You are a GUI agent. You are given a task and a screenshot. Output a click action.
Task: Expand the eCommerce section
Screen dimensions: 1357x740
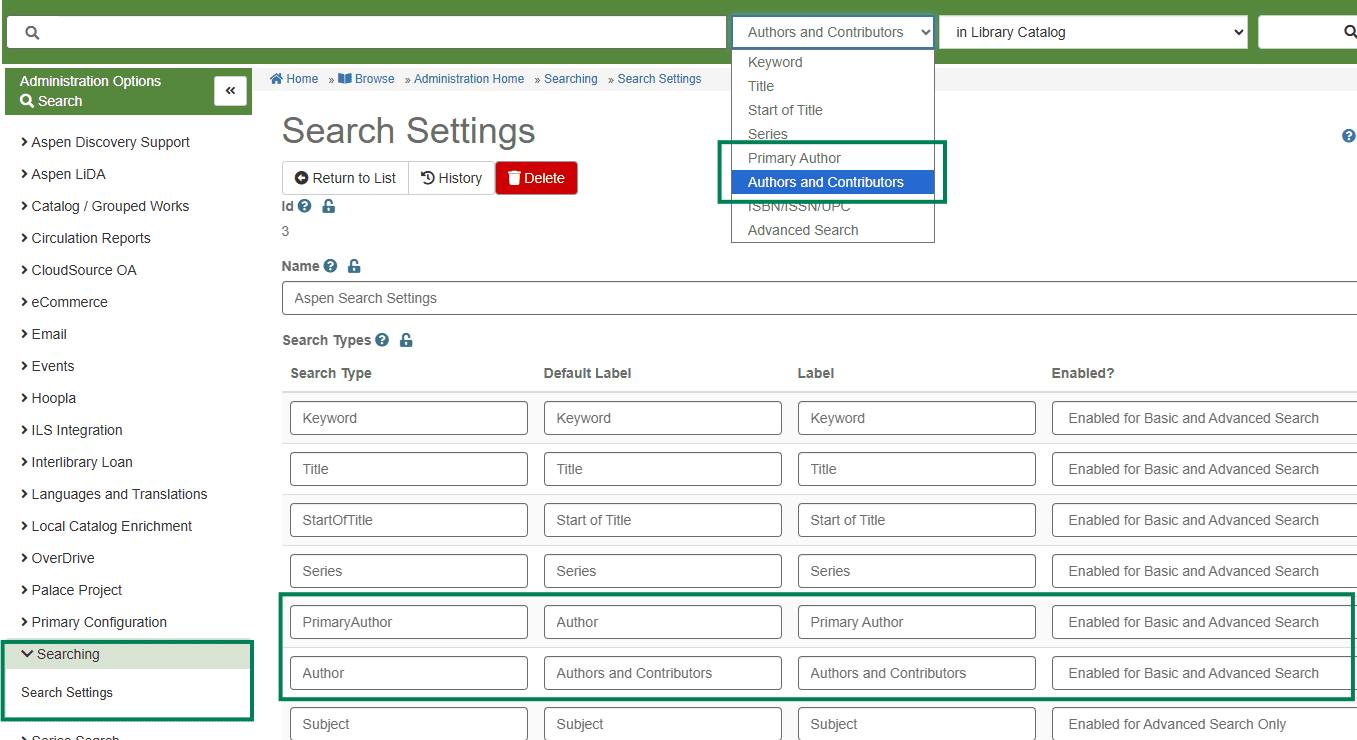pos(64,302)
